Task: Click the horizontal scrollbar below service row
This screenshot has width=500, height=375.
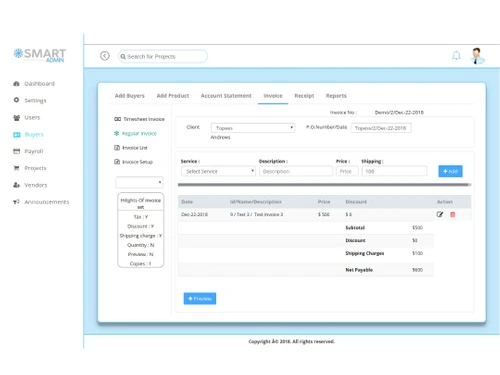Action: 324,184
